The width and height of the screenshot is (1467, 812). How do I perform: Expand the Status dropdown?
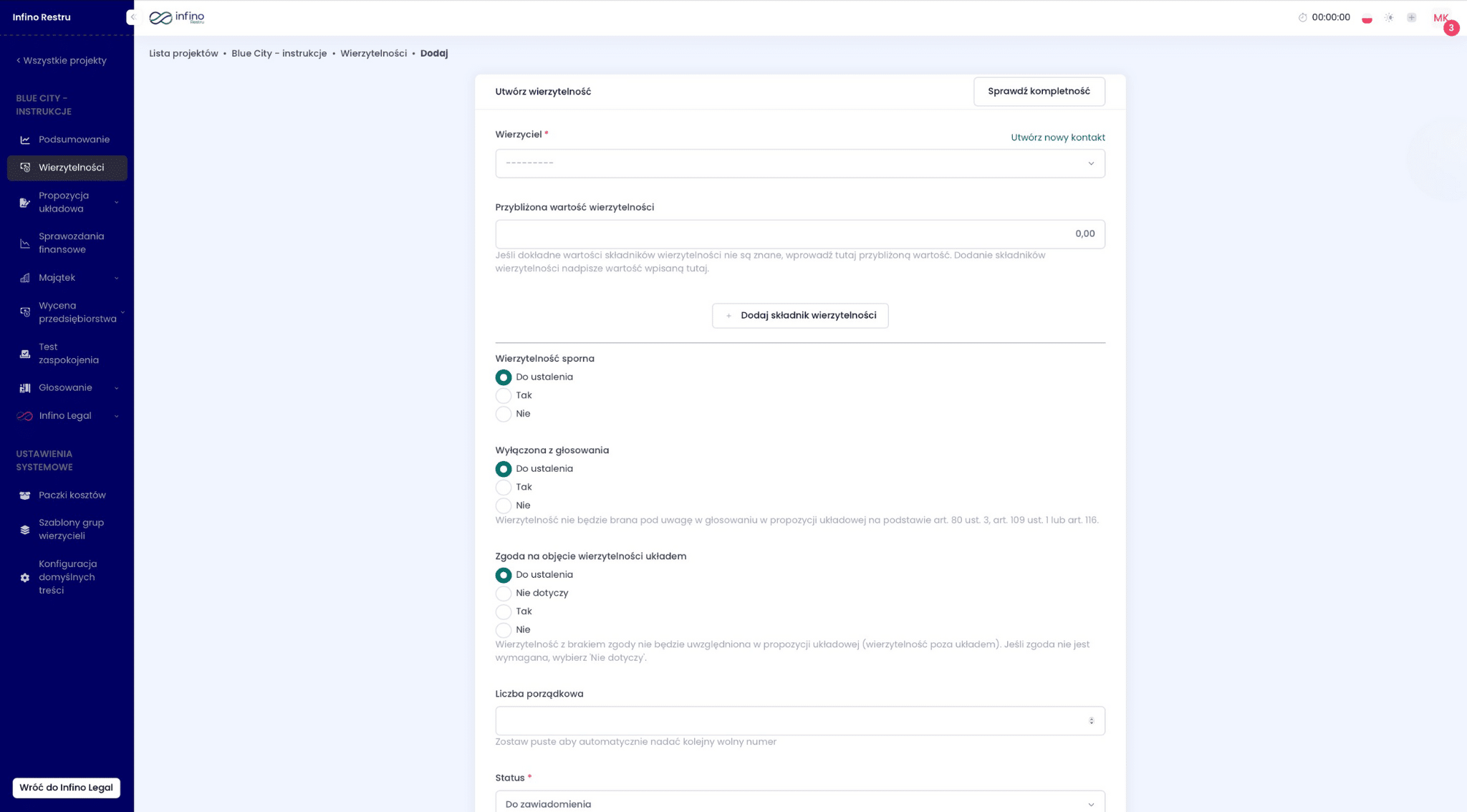(799, 803)
